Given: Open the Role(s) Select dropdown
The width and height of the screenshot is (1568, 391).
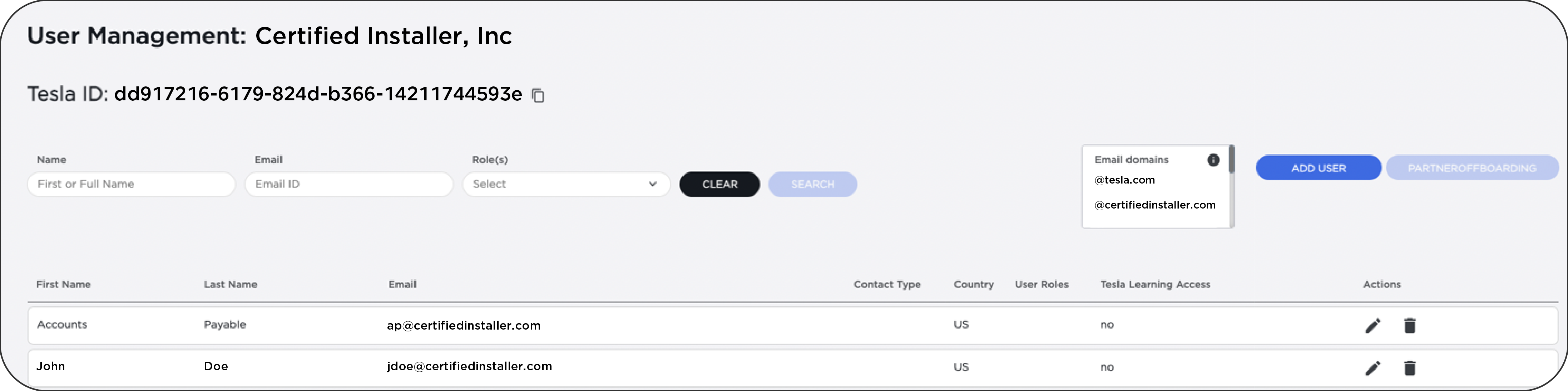Looking at the screenshot, I should (566, 184).
